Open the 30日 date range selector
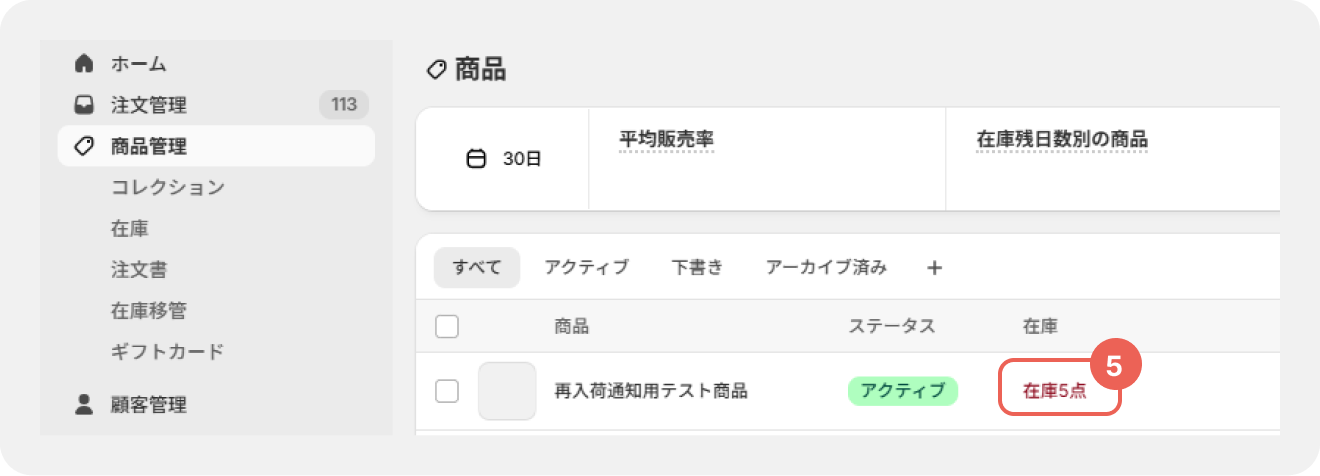The width and height of the screenshot is (1320, 476). 503,158
